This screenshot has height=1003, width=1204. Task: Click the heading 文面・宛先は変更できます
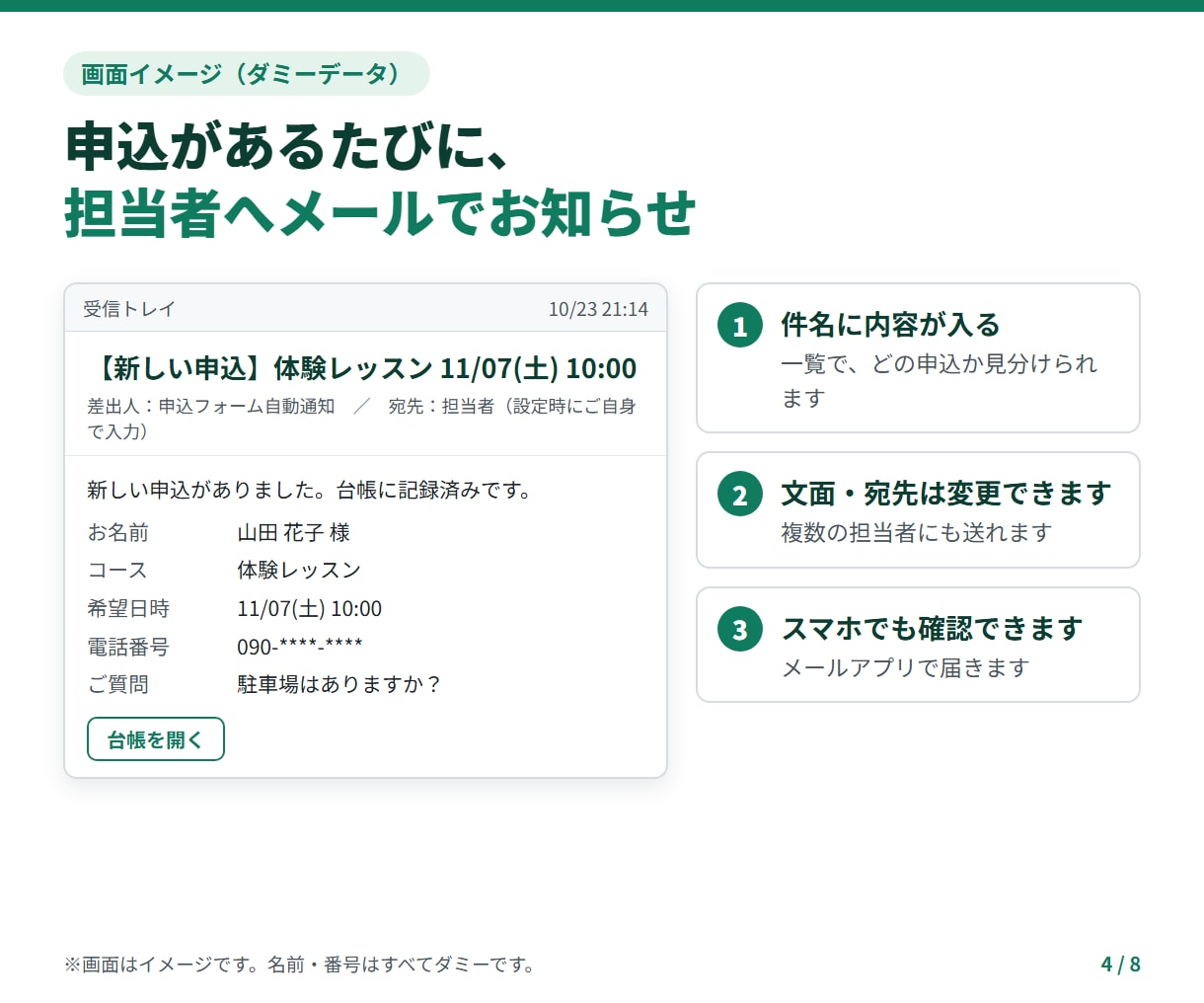coord(946,494)
